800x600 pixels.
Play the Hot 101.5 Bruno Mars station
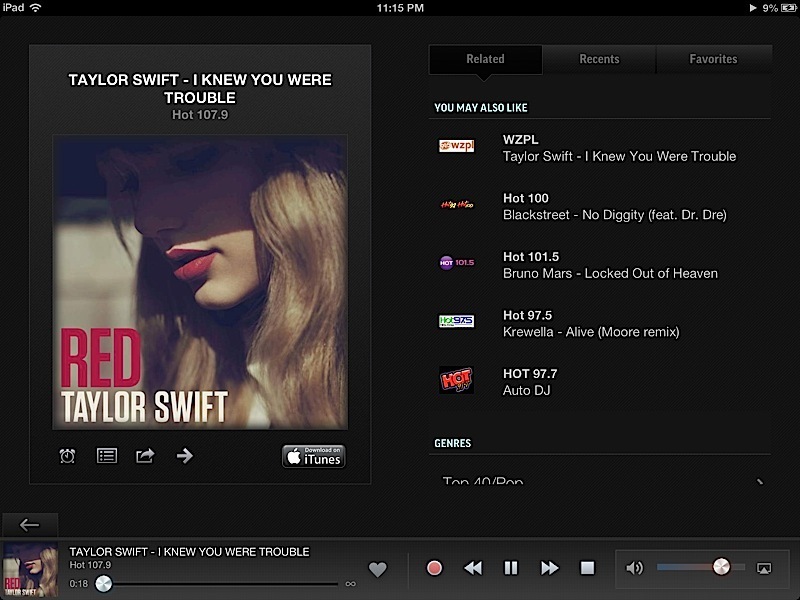pos(600,265)
